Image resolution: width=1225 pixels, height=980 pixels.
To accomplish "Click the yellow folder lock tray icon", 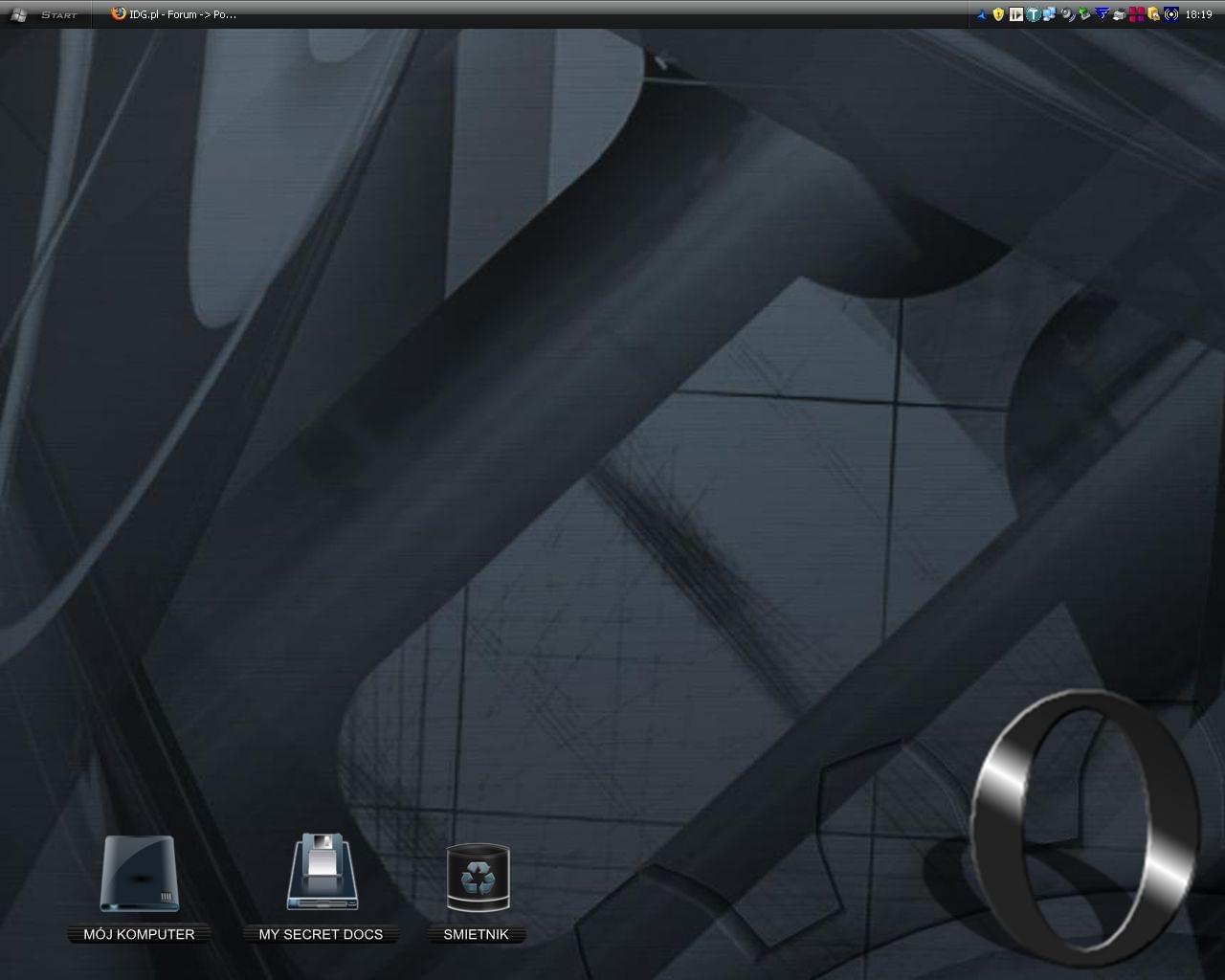I will (1153, 14).
